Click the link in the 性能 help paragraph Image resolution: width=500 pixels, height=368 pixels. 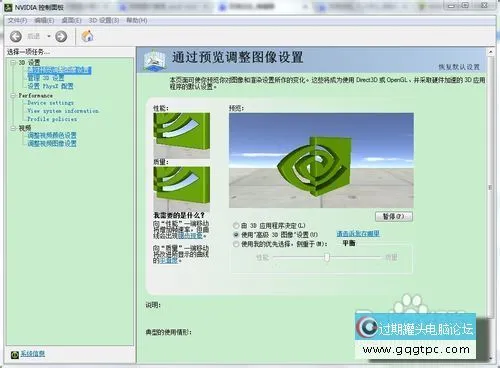click(190, 236)
